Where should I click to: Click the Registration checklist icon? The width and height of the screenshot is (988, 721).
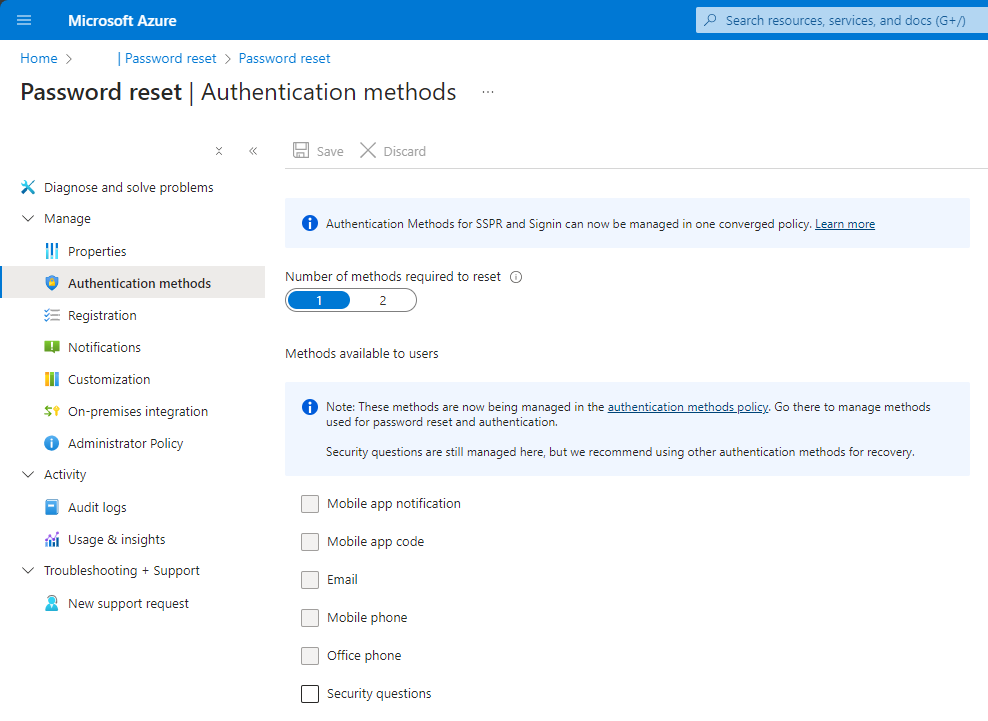[x=52, y=315]
